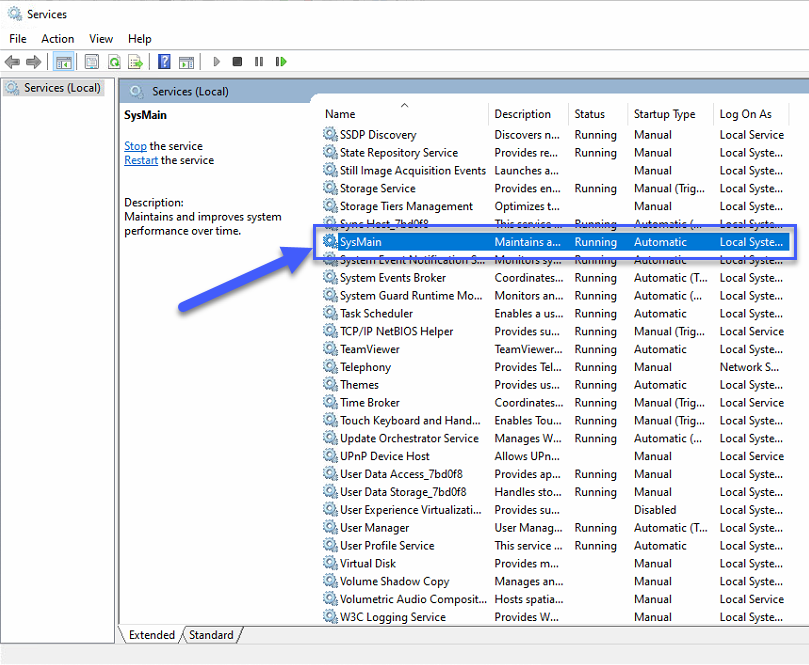Click gear icon beside Volume Shadow Copy
The height and width of the screenshot is (665, 809).
click(x=330, y=581)
